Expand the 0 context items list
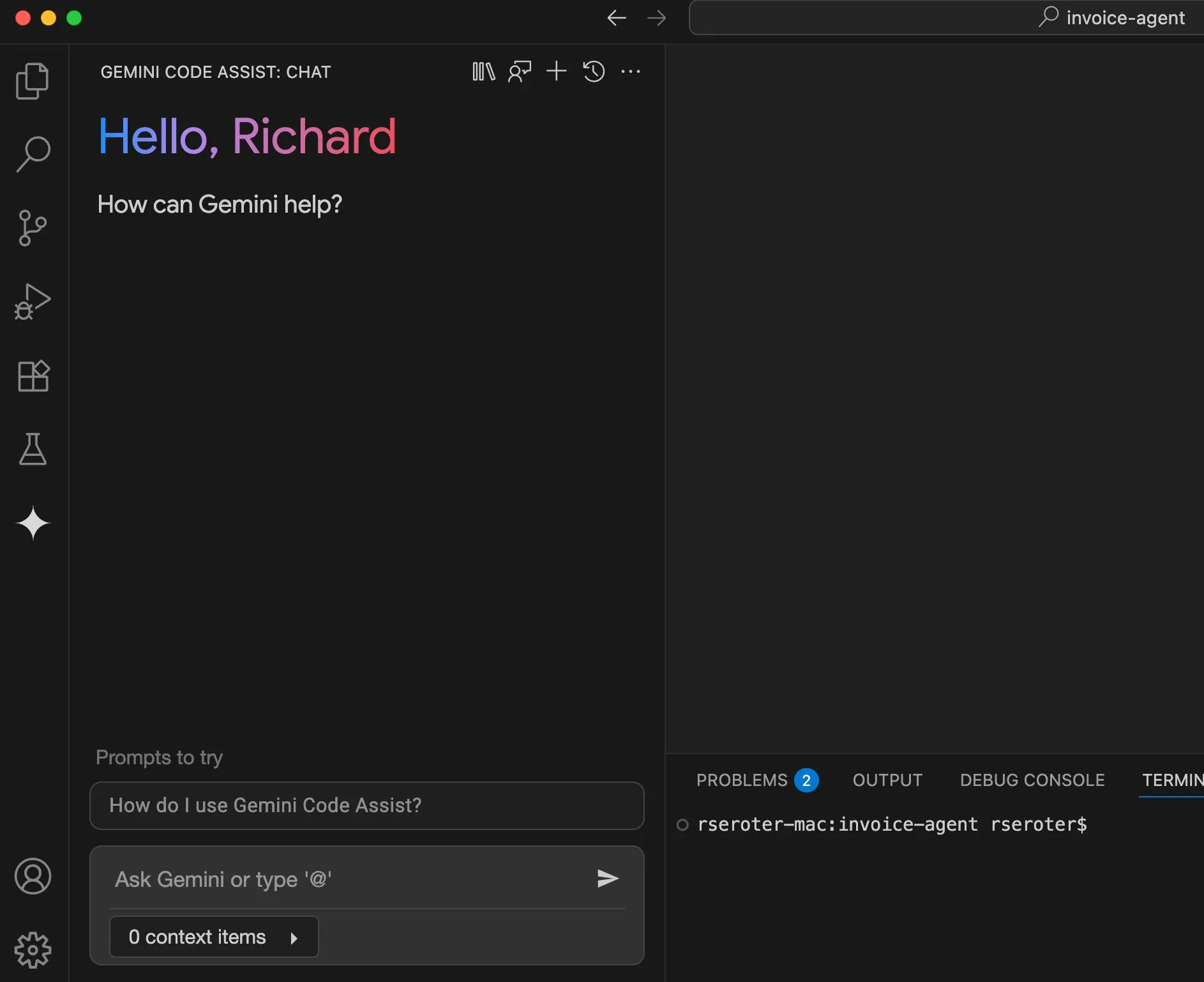 click(x=214, y=937)
